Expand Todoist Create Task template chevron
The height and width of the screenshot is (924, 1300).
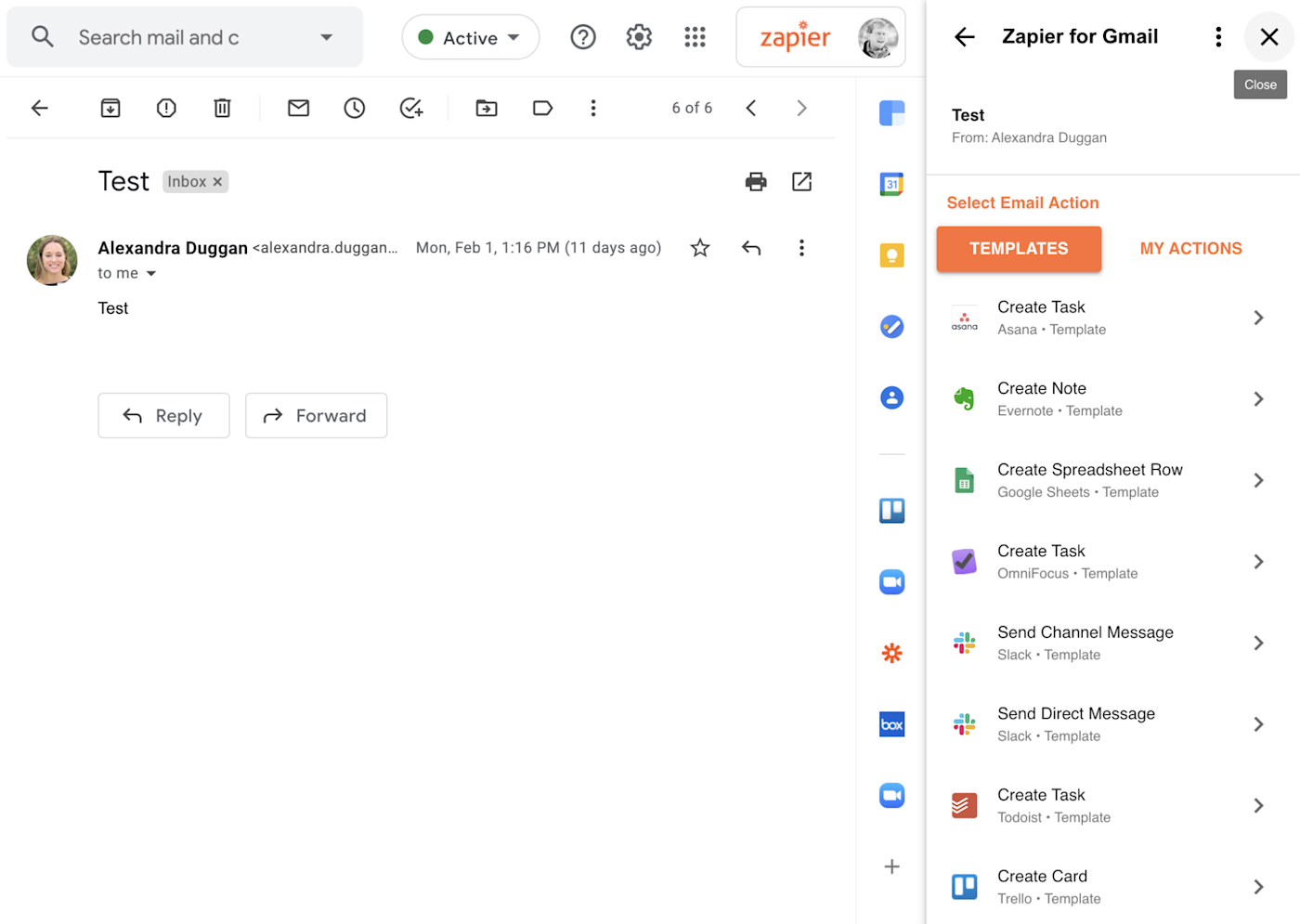[x=1258, y=805]
